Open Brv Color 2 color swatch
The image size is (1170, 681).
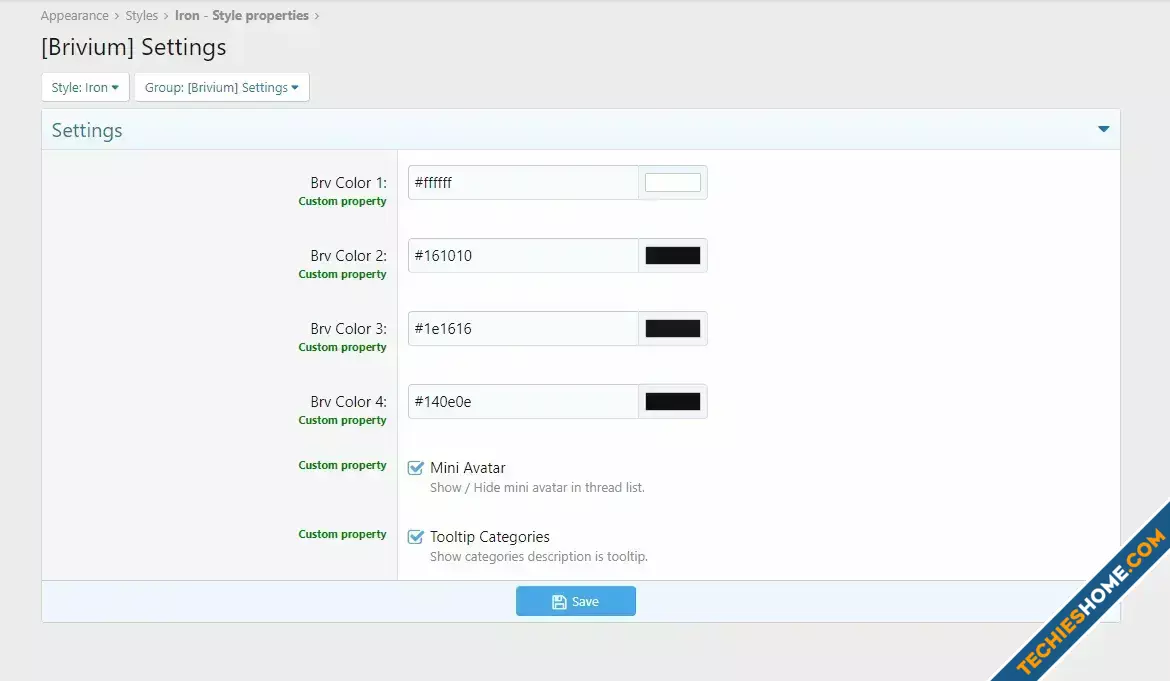672,256
